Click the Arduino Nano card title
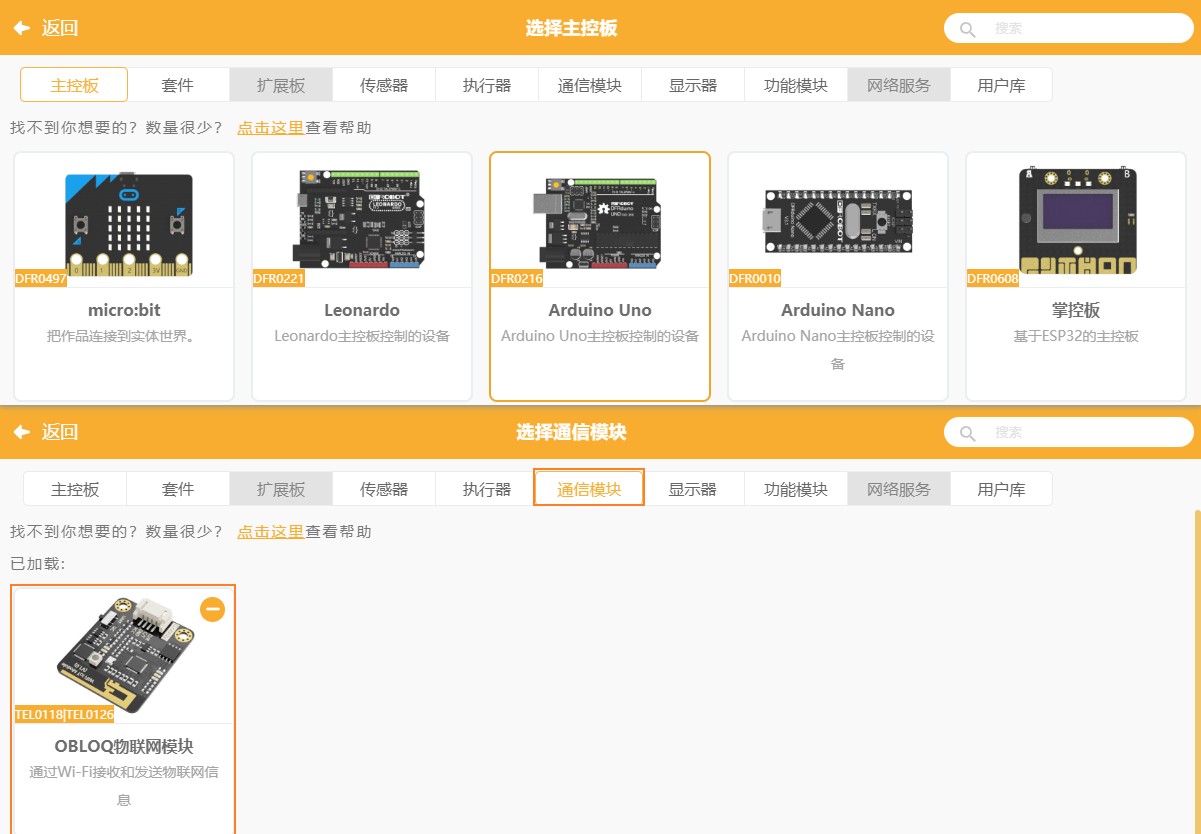The image size is (1201, 834). click(838, 310)
